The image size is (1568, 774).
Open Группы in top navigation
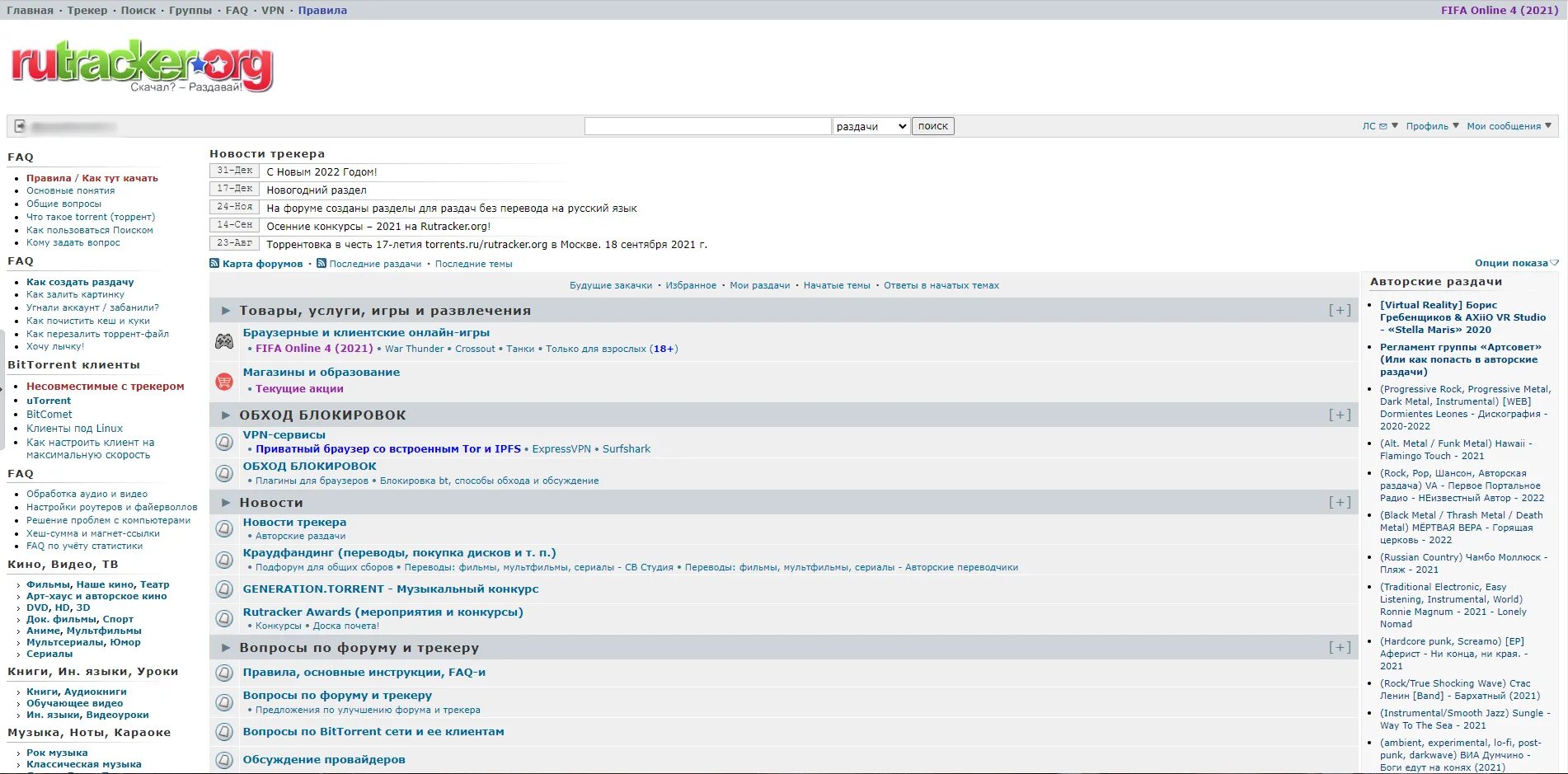click(x=190, y=10)
